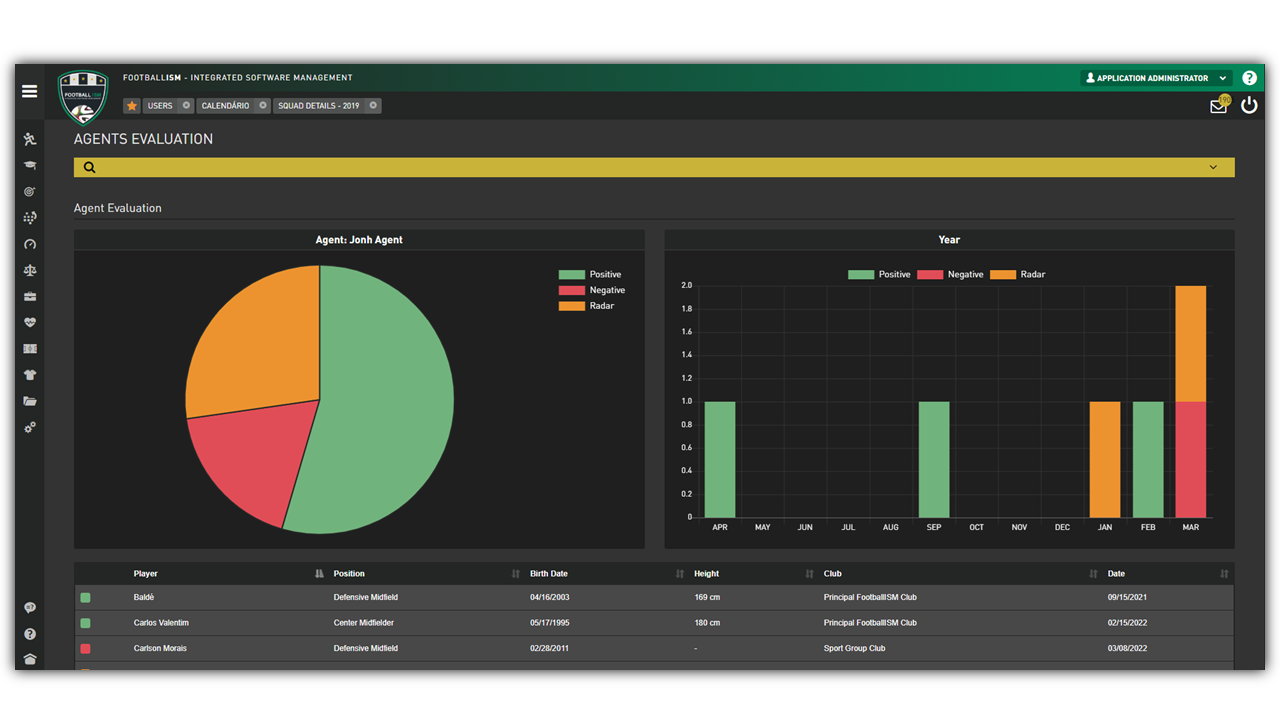
Task: Click the green SEP bar
Action: (934, 459)
